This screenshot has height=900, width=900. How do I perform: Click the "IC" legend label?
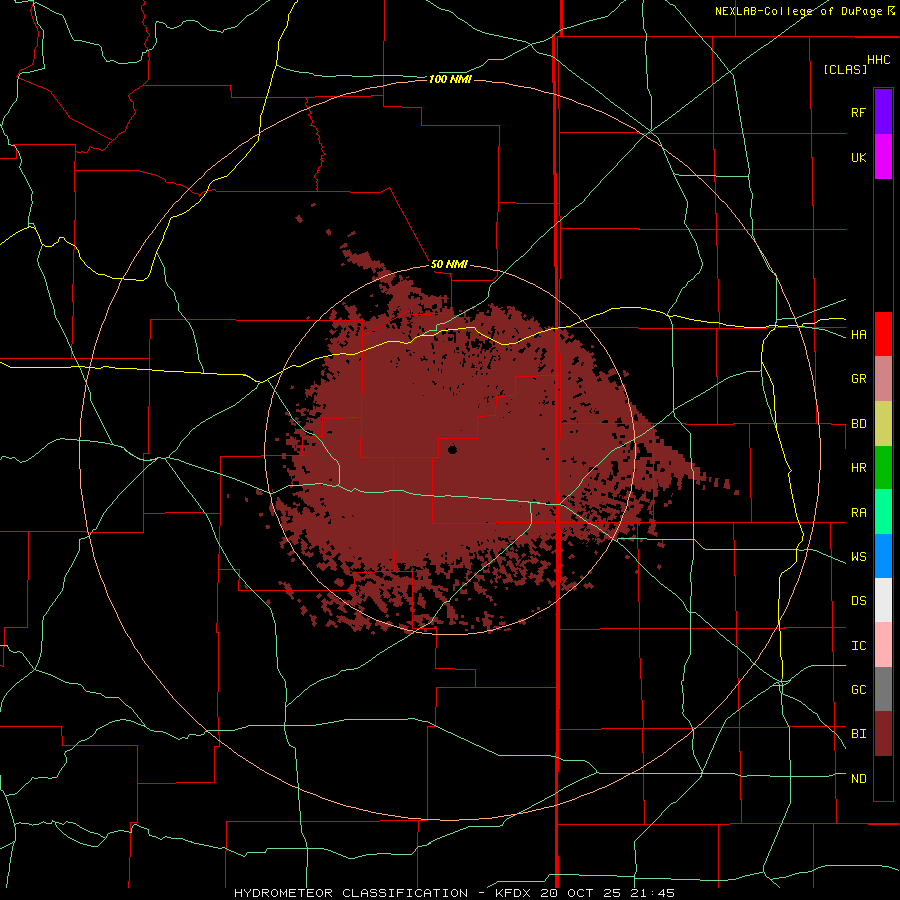858,645
